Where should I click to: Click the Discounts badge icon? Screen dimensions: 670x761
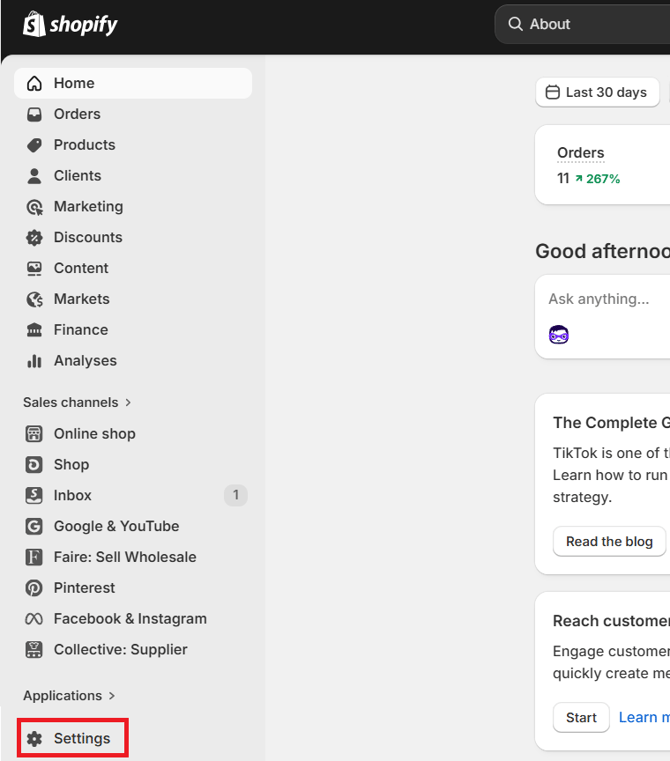pyautogui.click(x=34, y=237)
